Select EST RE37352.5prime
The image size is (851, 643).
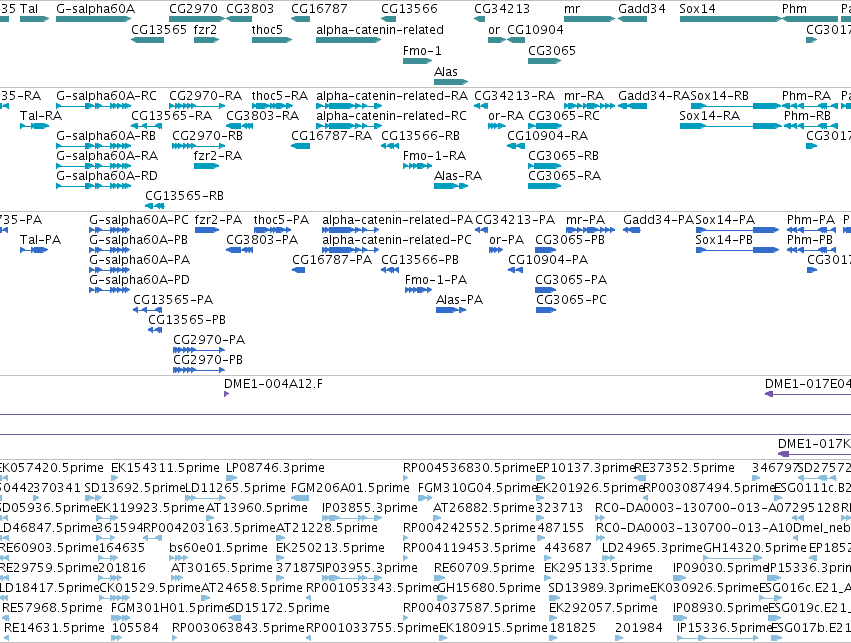tap(684, 468)
